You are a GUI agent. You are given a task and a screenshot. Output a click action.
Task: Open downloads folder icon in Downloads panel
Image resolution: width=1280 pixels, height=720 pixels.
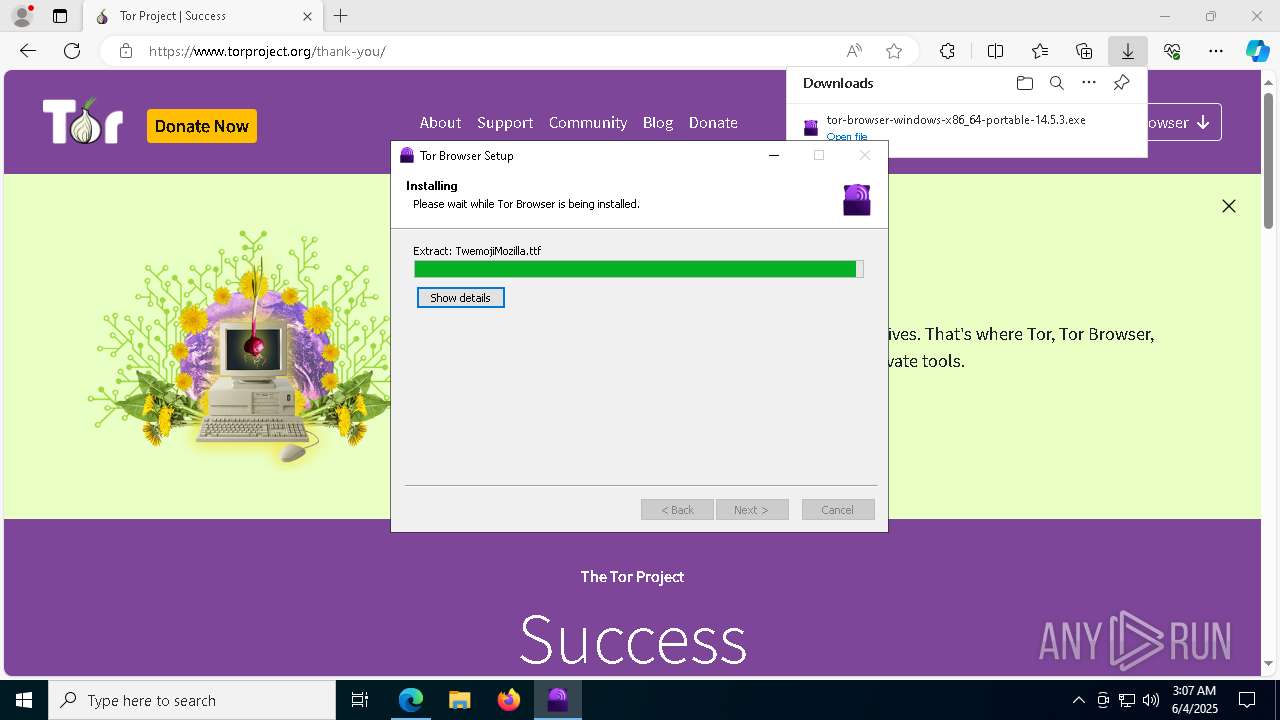click(x=1024, y=83)
